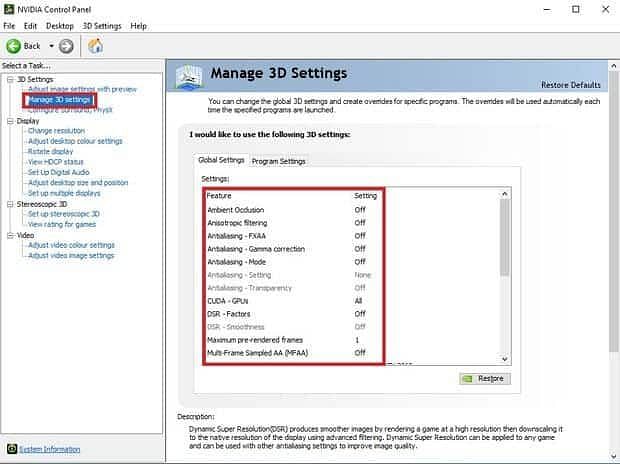Select the Ambient Occlusion row
The image size is (620, 464).
[x=293, y=210]
